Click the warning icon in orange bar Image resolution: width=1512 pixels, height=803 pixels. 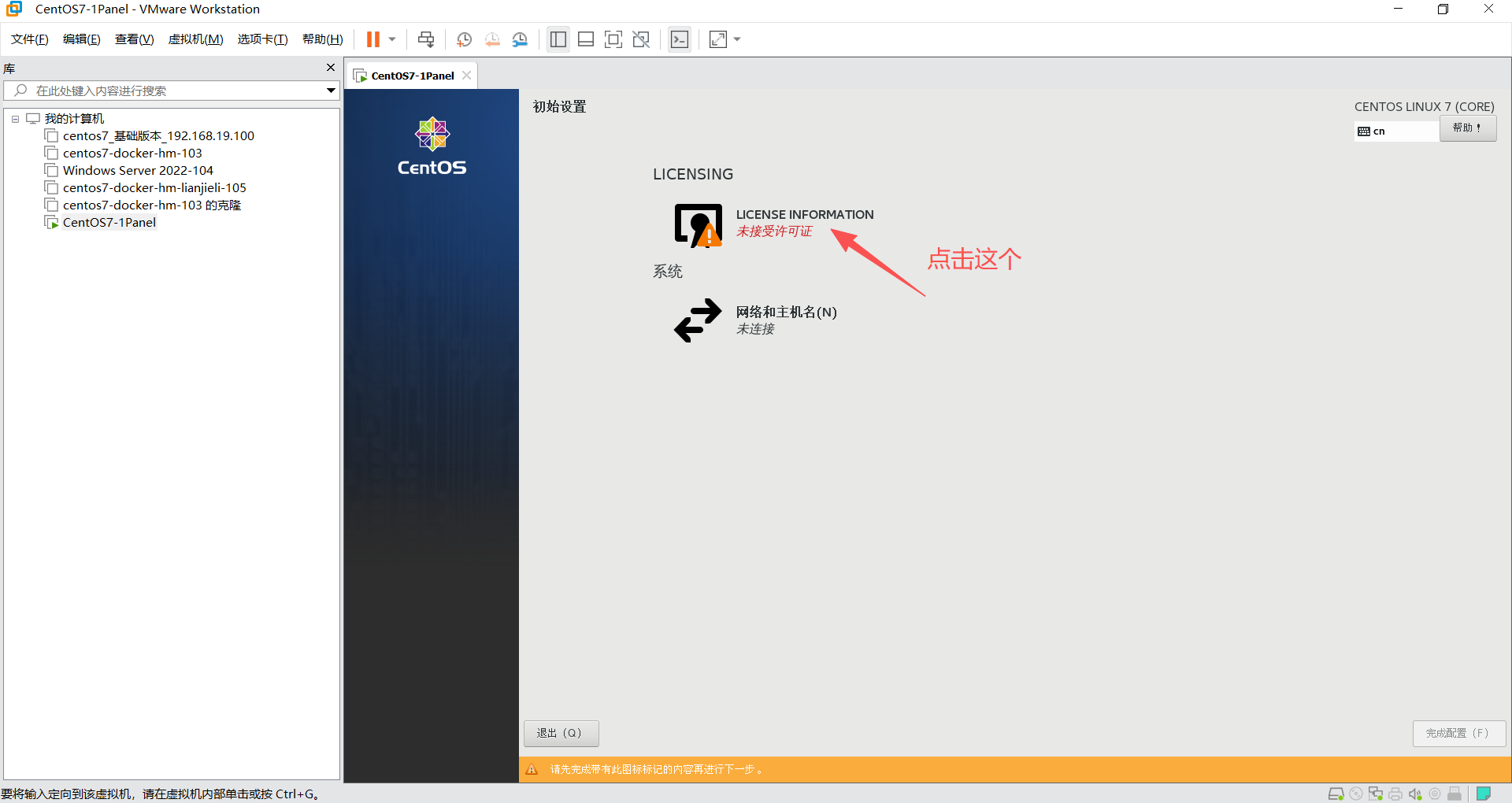pyautogui.click(x=532, y=770)
